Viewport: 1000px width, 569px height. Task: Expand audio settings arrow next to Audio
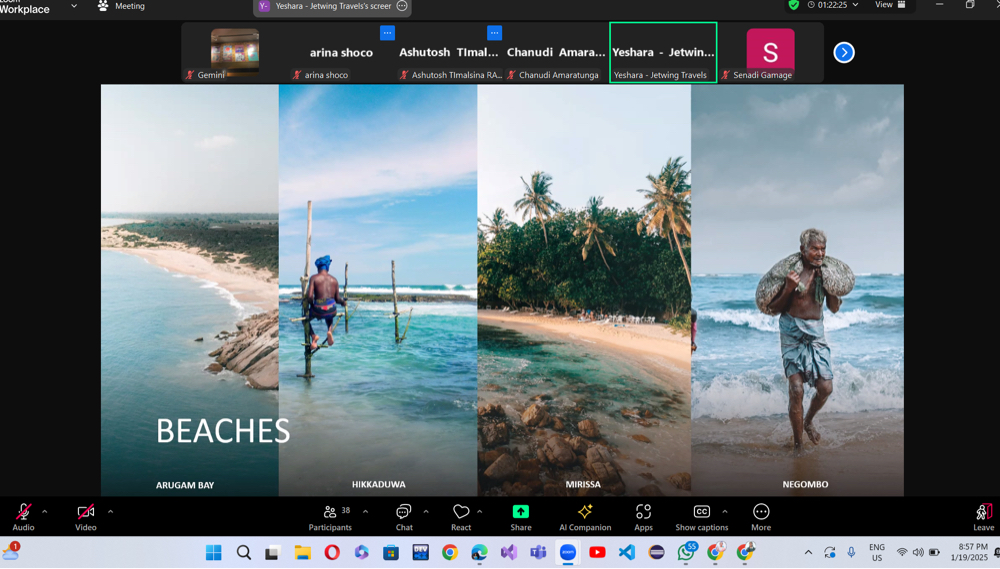45,511
